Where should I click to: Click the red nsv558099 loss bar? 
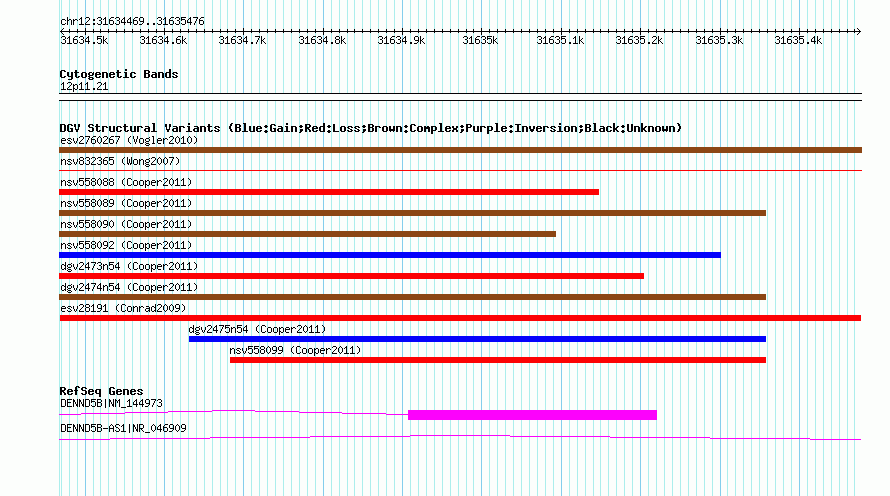pyautogui.click(x=498, y=360)
